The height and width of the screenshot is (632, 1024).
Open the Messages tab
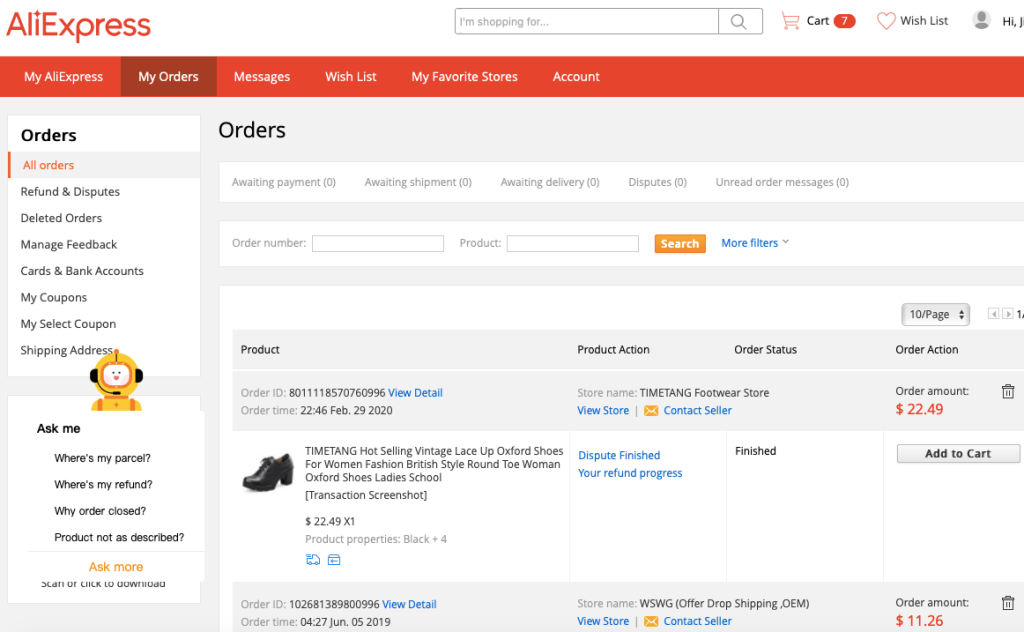point(262,76)
